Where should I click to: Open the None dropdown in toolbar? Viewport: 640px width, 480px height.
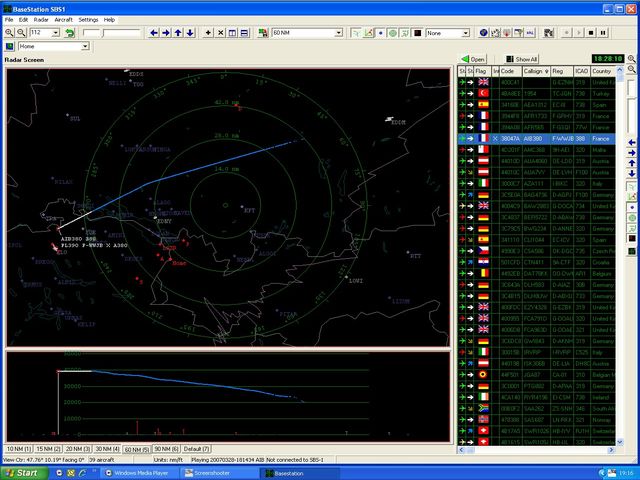pyautogui.click(x=465, y=33)
